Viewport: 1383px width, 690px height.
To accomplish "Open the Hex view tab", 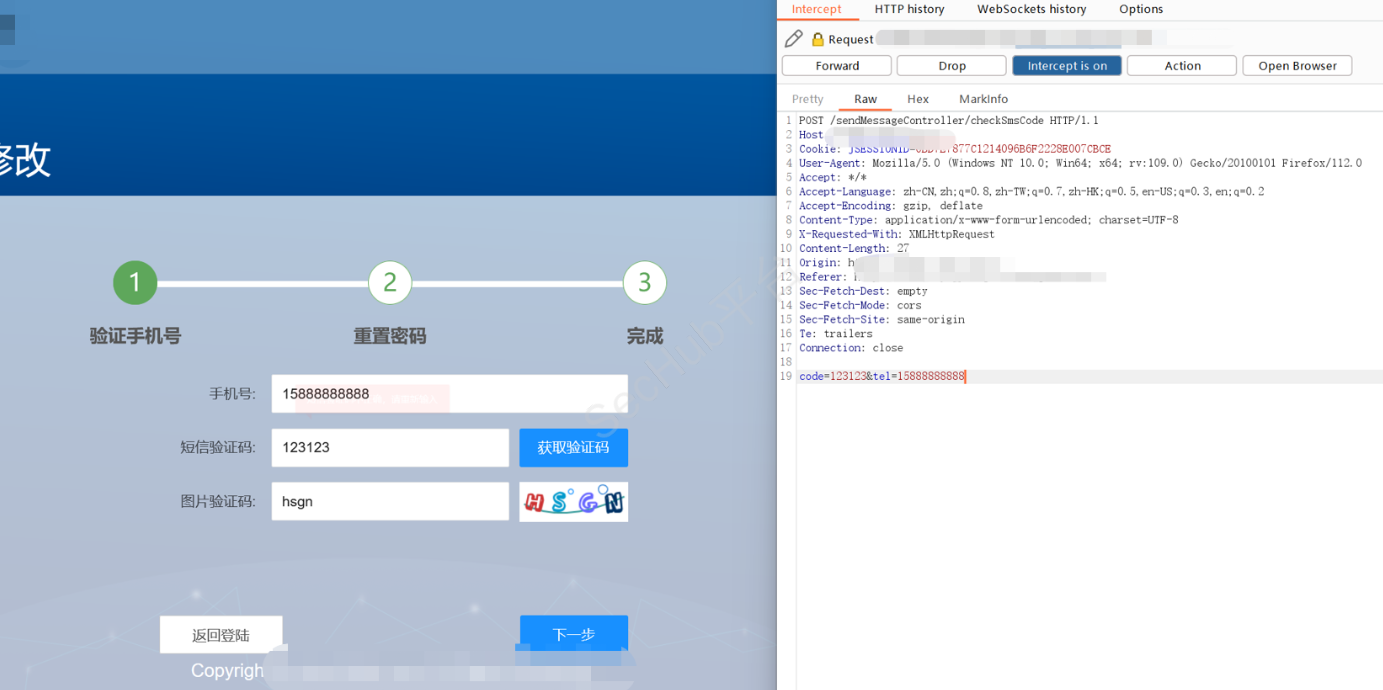I will (918, 99).
